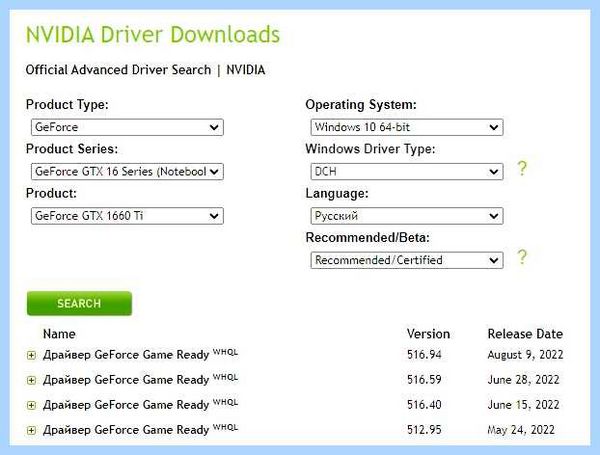Expand the driver version 512.95 row
Image resolution: width=600 pixels, height=455 pixels.
tap(31, 431)
